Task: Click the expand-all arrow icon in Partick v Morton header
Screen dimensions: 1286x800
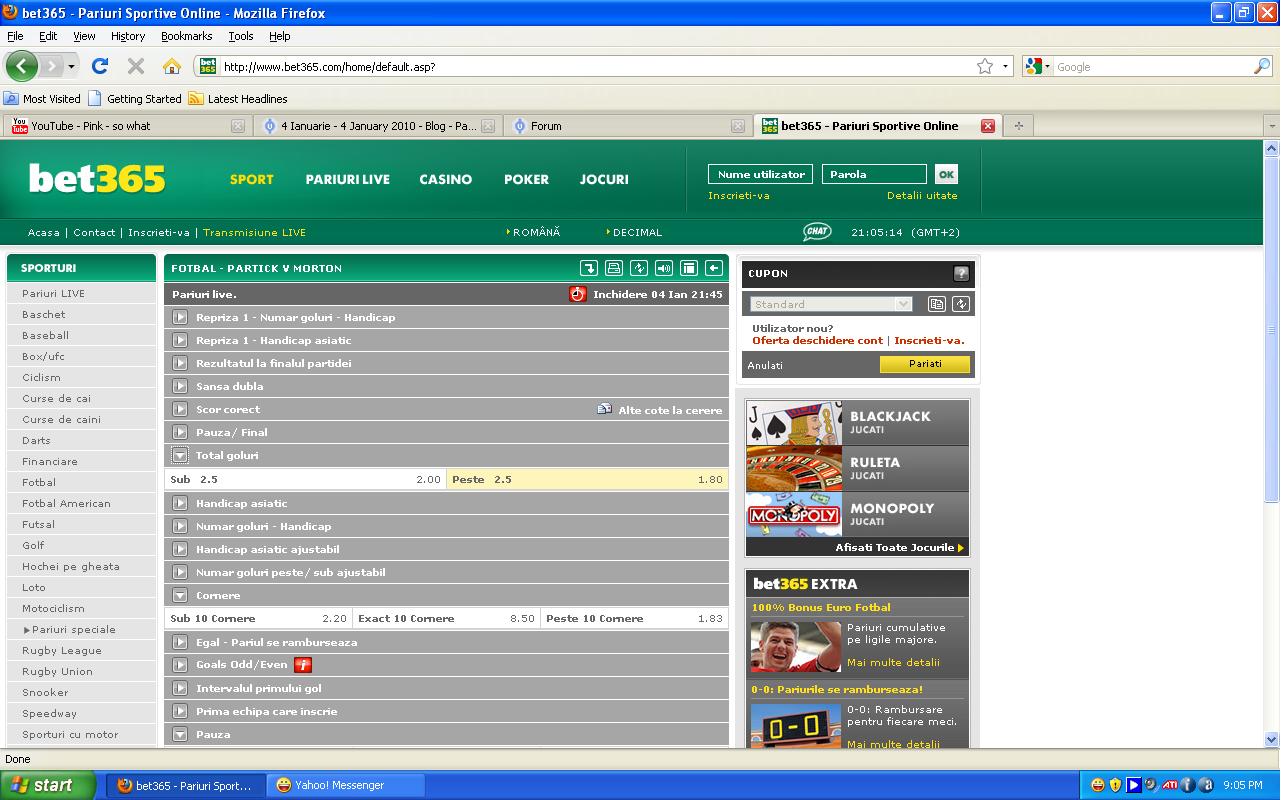Action: 589,268
